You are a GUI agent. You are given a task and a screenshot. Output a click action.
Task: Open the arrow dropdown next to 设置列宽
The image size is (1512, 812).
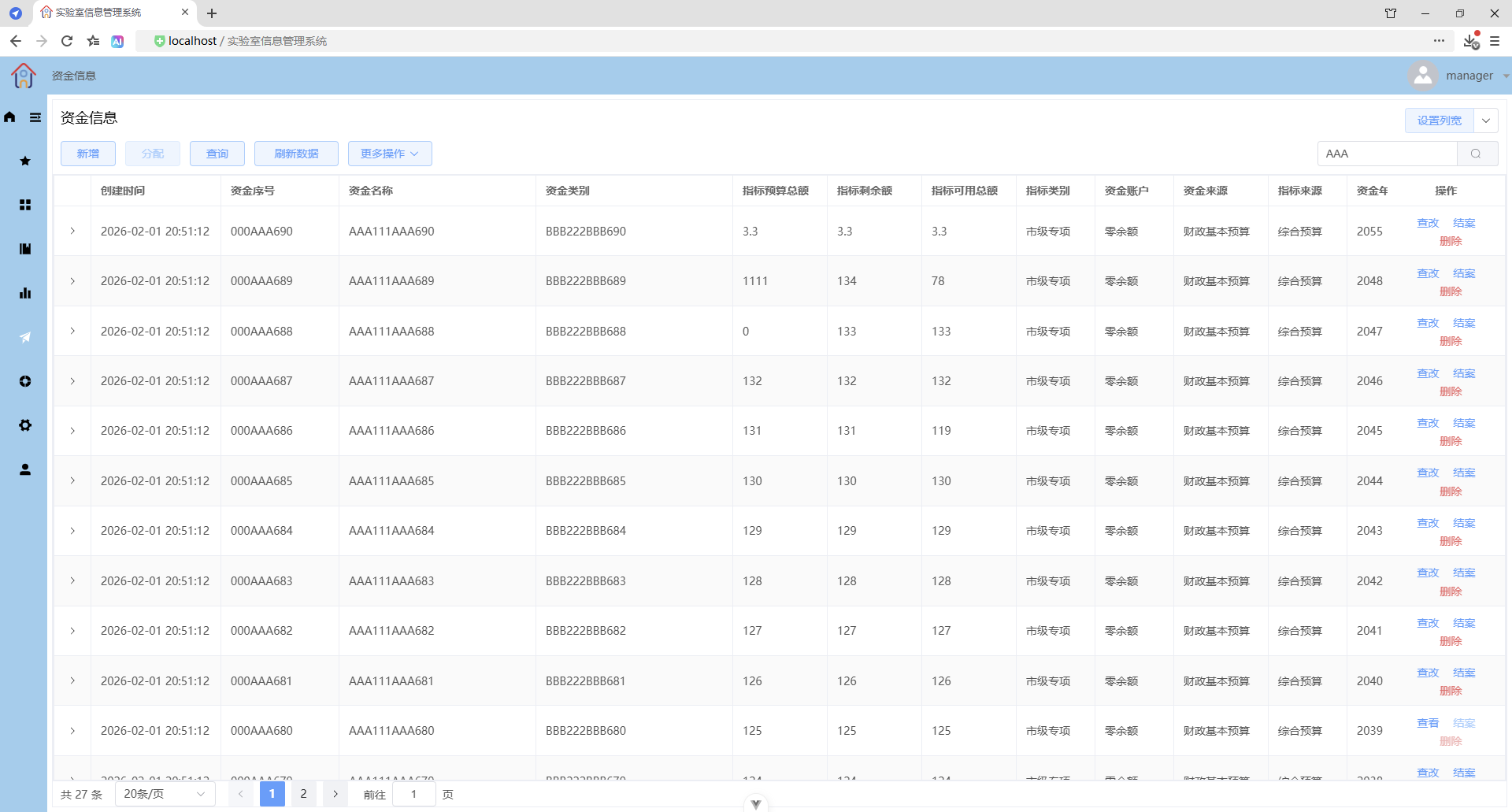pyautogui.click(x=1486, y=121)
